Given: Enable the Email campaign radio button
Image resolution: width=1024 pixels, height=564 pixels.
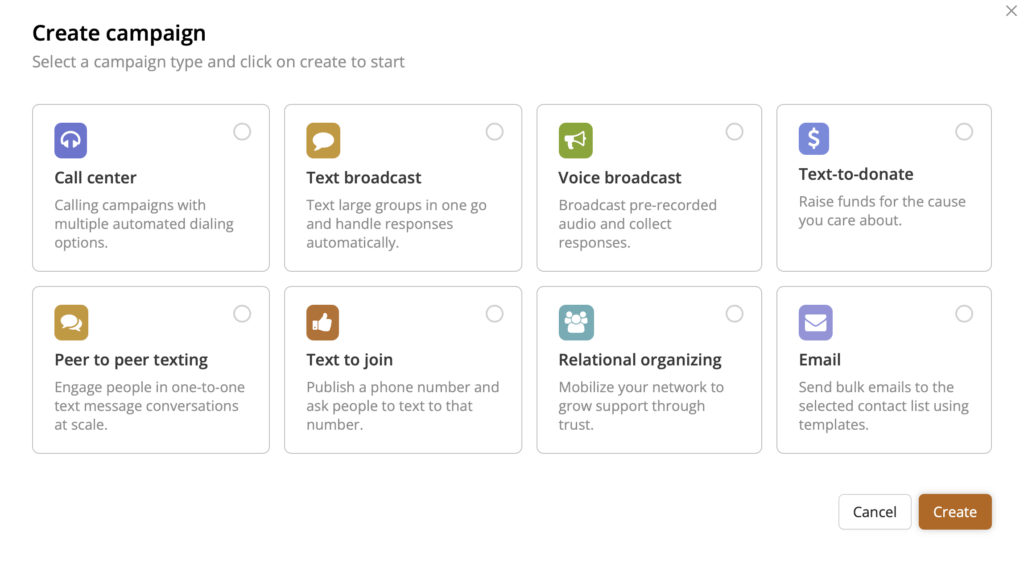Looking at the screenshot, I should pos(964,314).
